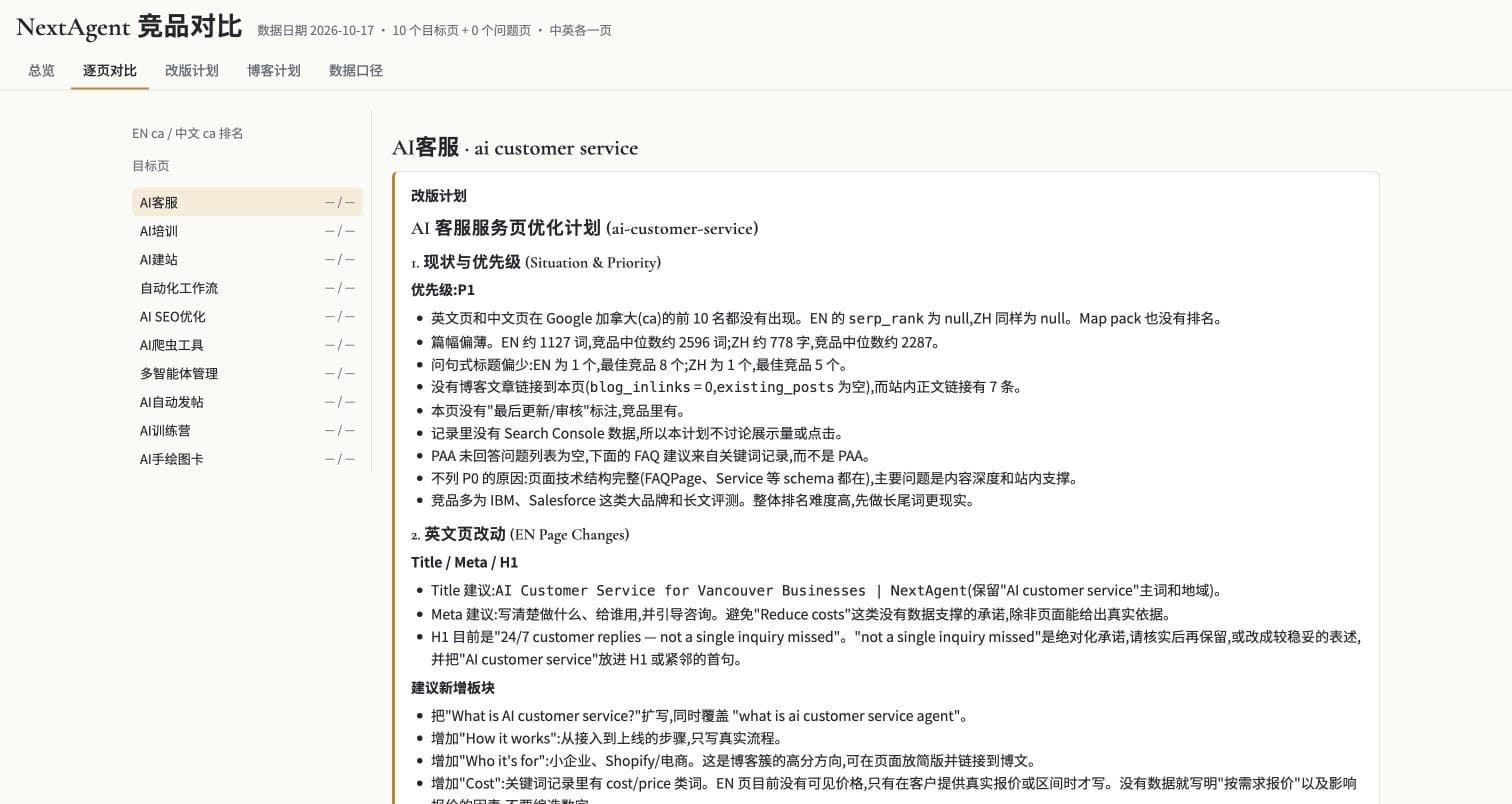This screenshot has width=1512, height=804.
Task: Choose AI建站 from the sidebar list
Action: click(x=247, y=260)
